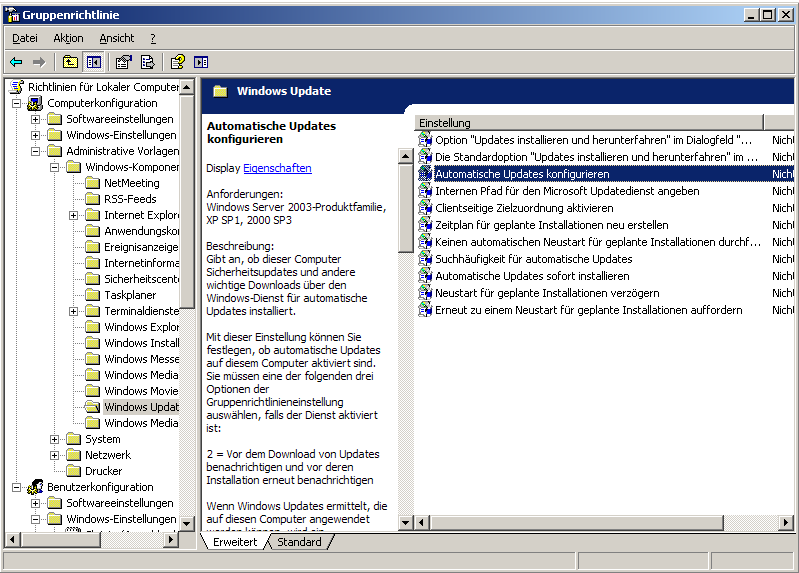Click the Computerkonfiguration computer icon
Screen dimensions: 799x573
(35, 103)
